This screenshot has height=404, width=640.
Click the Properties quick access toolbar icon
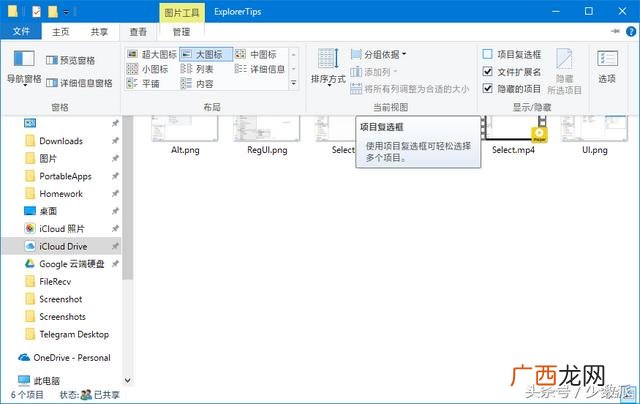[36, 11]
